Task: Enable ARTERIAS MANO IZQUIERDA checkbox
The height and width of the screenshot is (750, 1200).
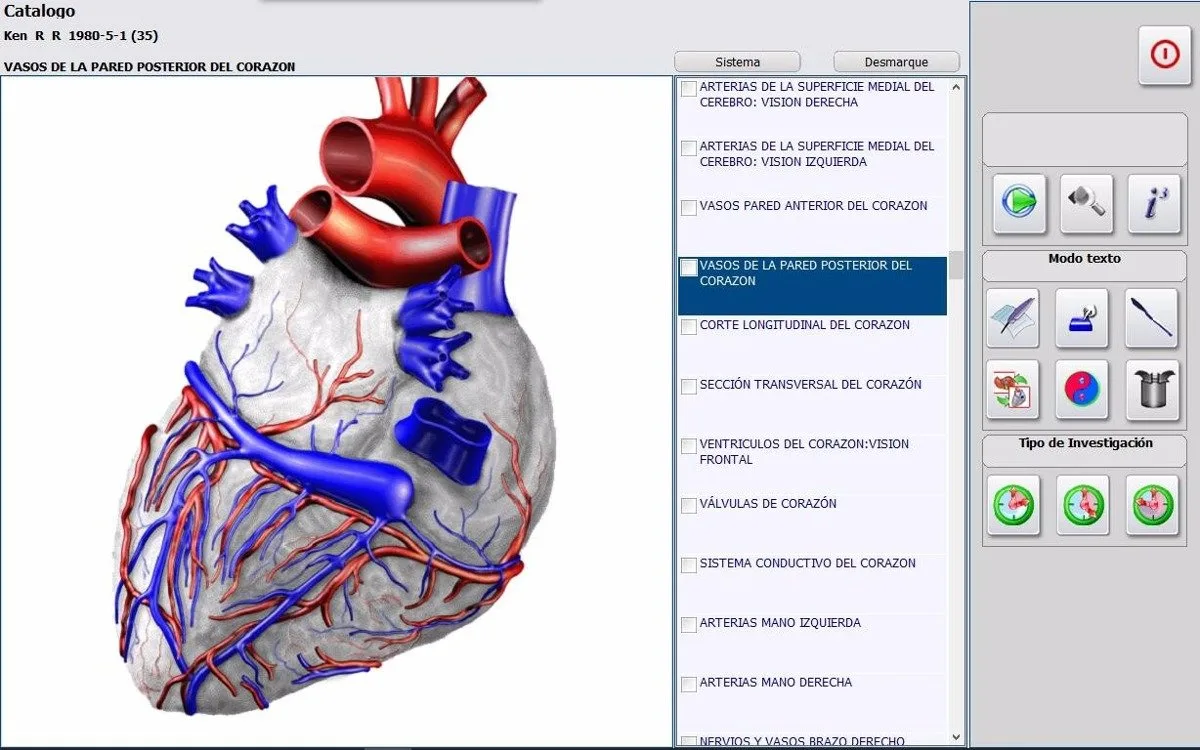Action: (x=689, y=625)
